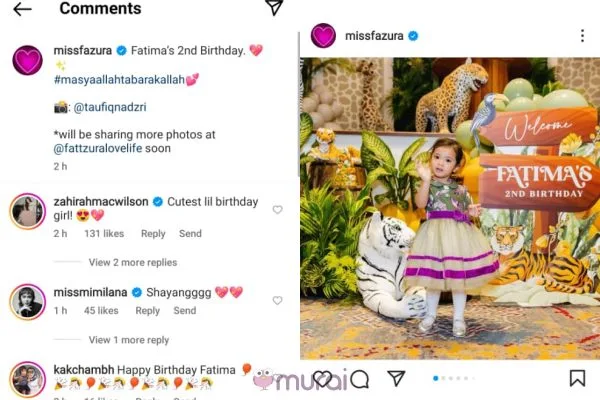Open zahirahmacwilson's profile avatar

(x=28, y=211)
